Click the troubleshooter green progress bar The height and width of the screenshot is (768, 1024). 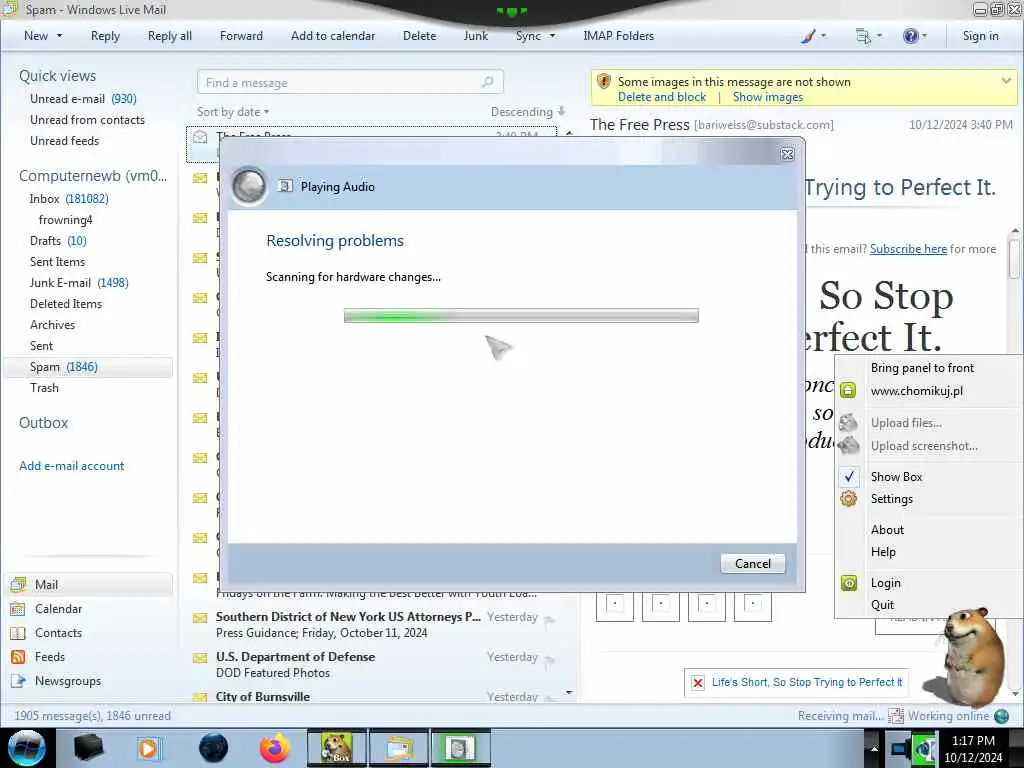click(x=521, y=316)
